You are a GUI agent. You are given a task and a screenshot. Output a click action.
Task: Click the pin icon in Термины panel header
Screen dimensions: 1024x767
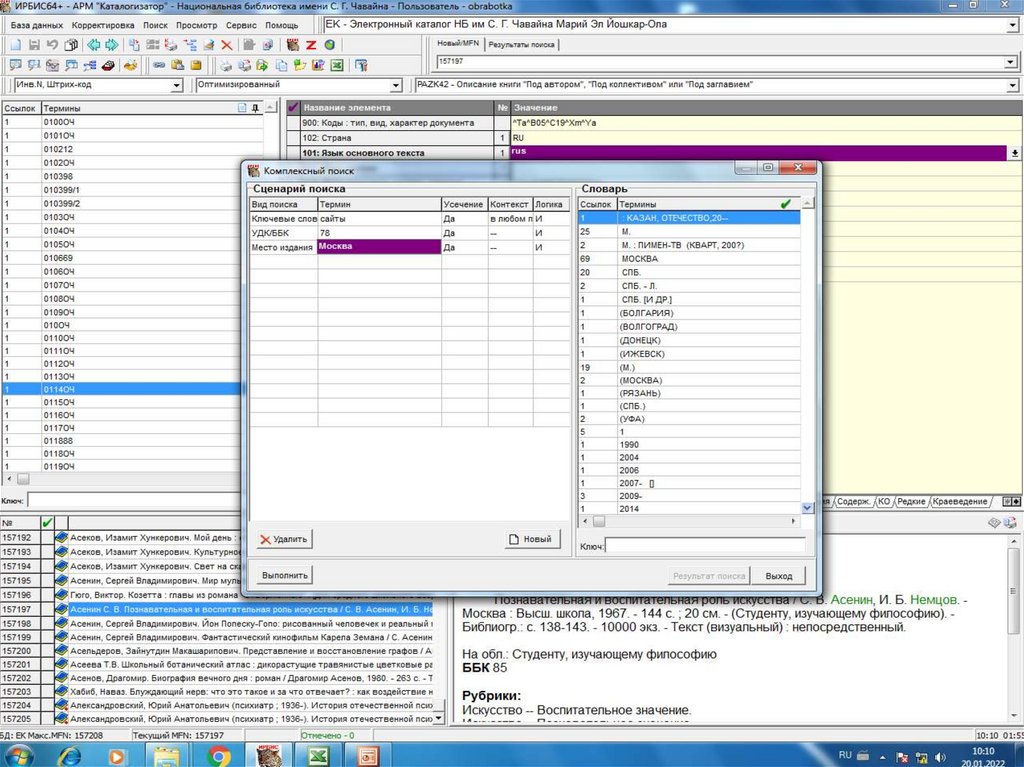pyautogui.click(x=255, y=108)
